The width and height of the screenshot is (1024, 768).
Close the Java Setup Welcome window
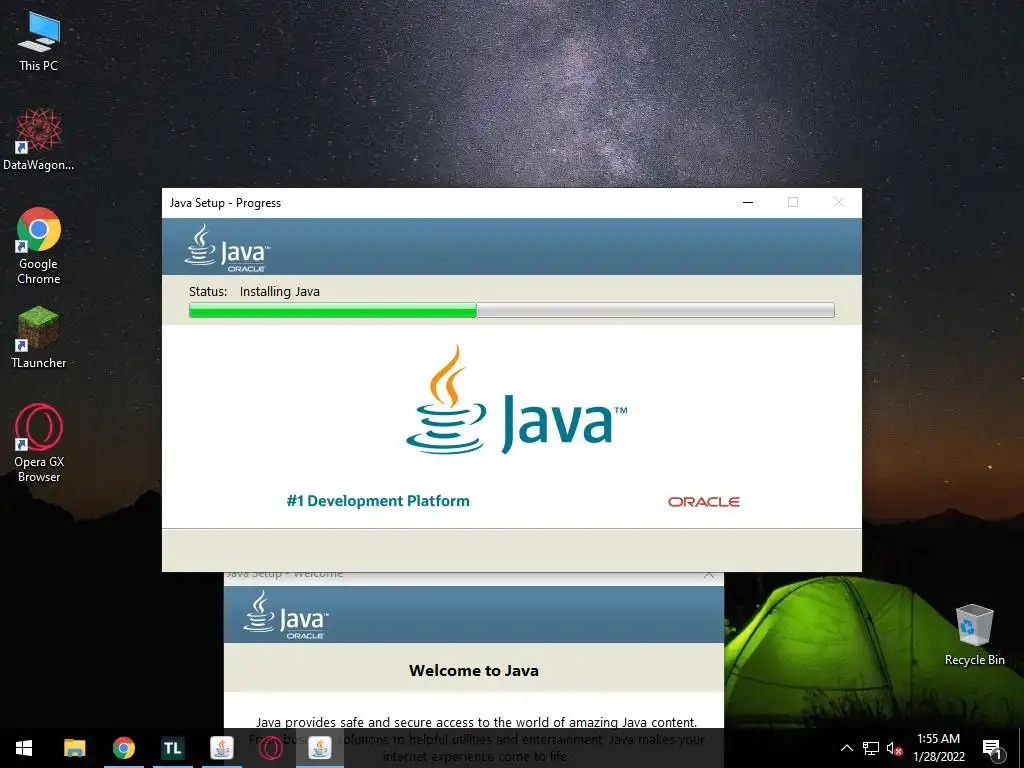(709, 575)
